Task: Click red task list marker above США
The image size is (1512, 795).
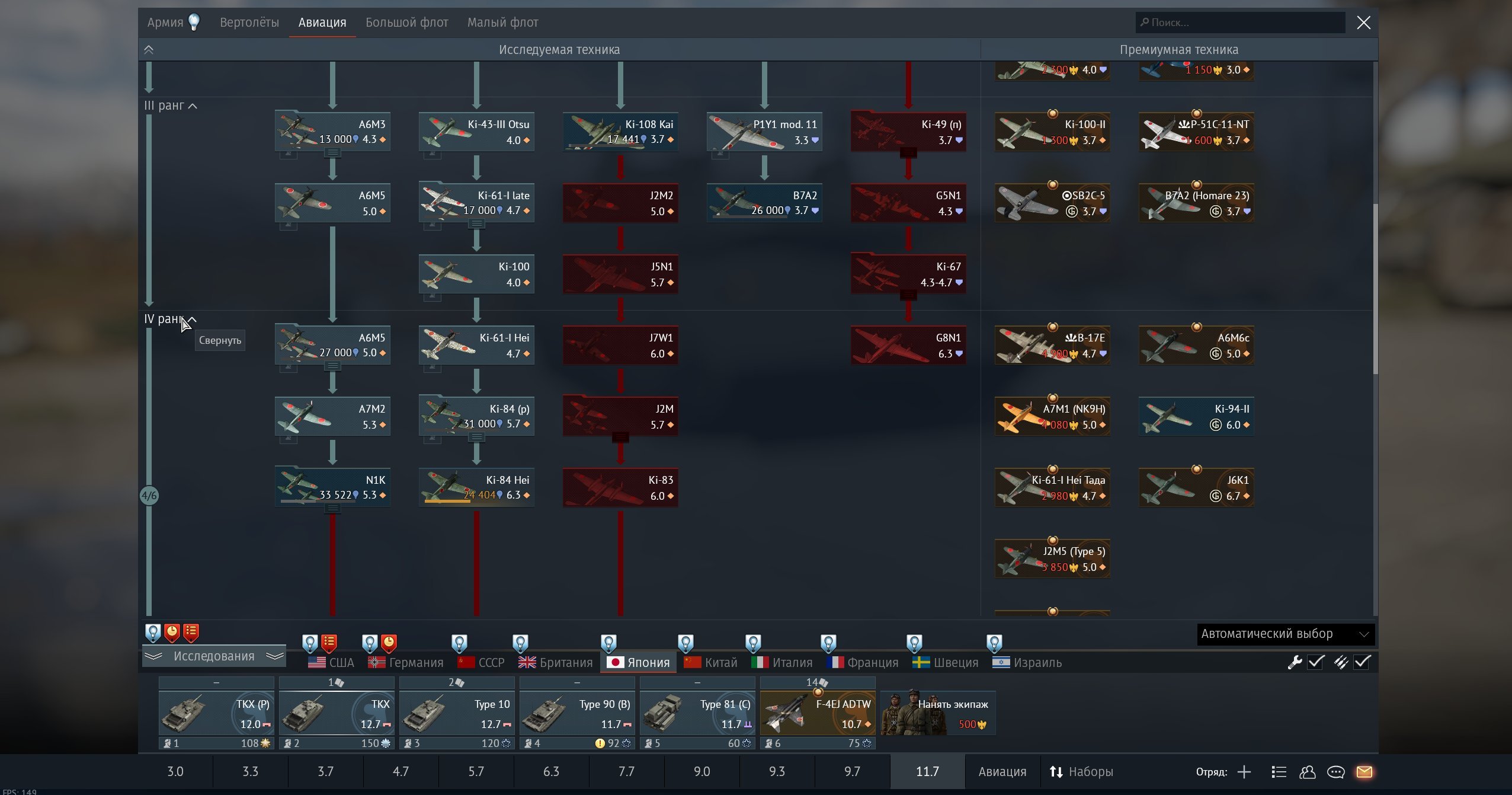Action: pos(329,643)
